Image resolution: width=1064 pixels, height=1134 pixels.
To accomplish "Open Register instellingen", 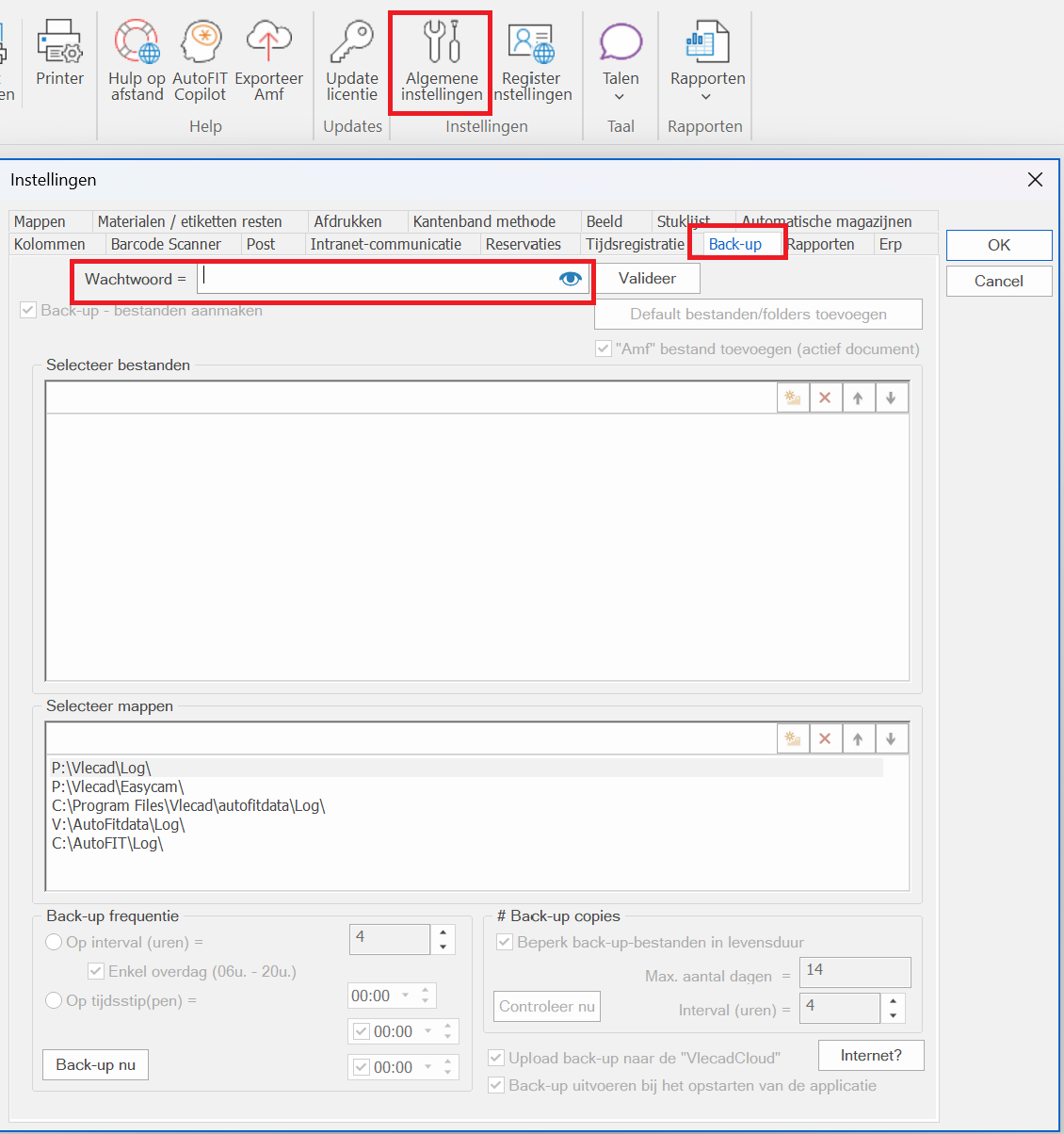I will click(x=531, y=60).
